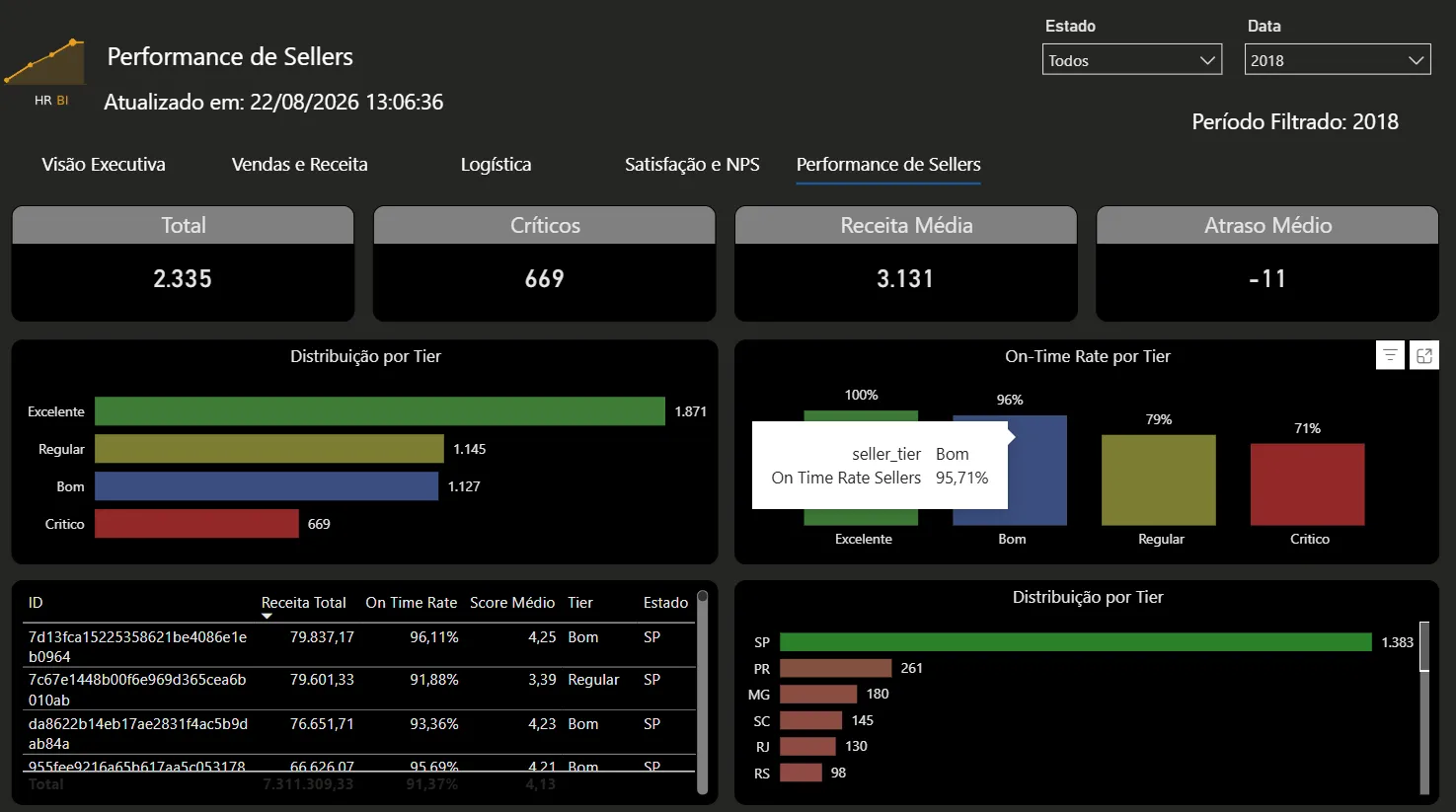1456x812 pixels.
Task: Select the Satisfação e NPS tab
Action: click(692, 165)
